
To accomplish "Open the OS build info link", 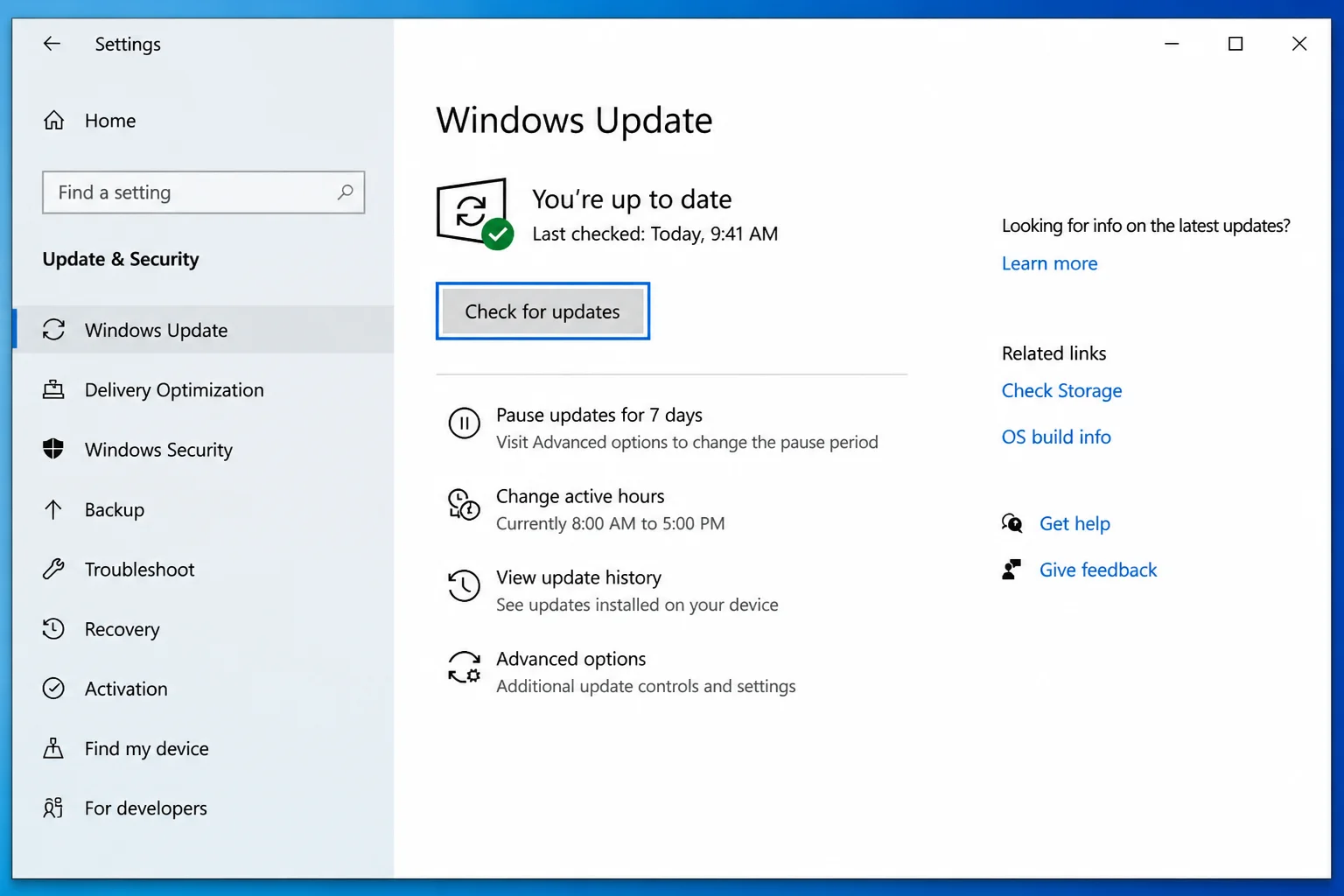I will (1056, 437).
